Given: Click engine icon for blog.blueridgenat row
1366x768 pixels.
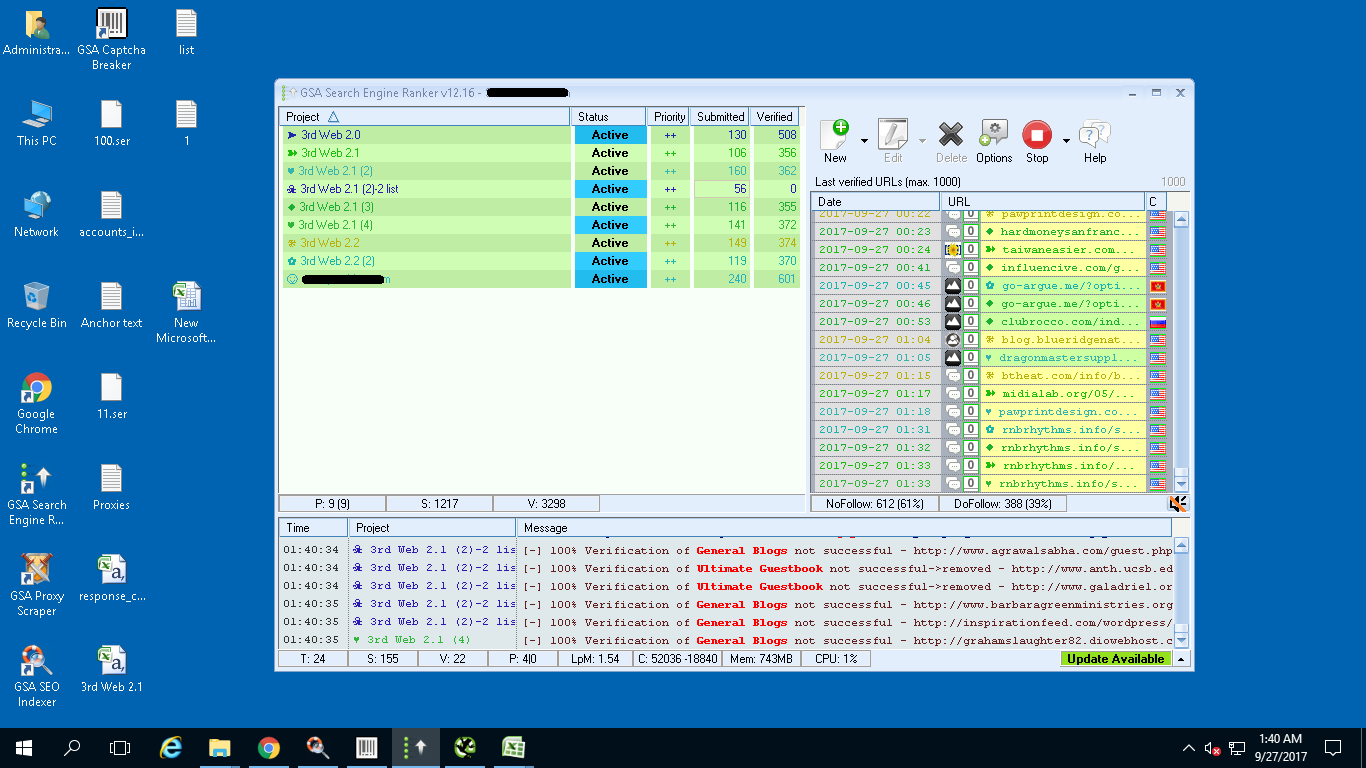Looking at the screenshot, I should pyautogui.click(x=953, y=340).
